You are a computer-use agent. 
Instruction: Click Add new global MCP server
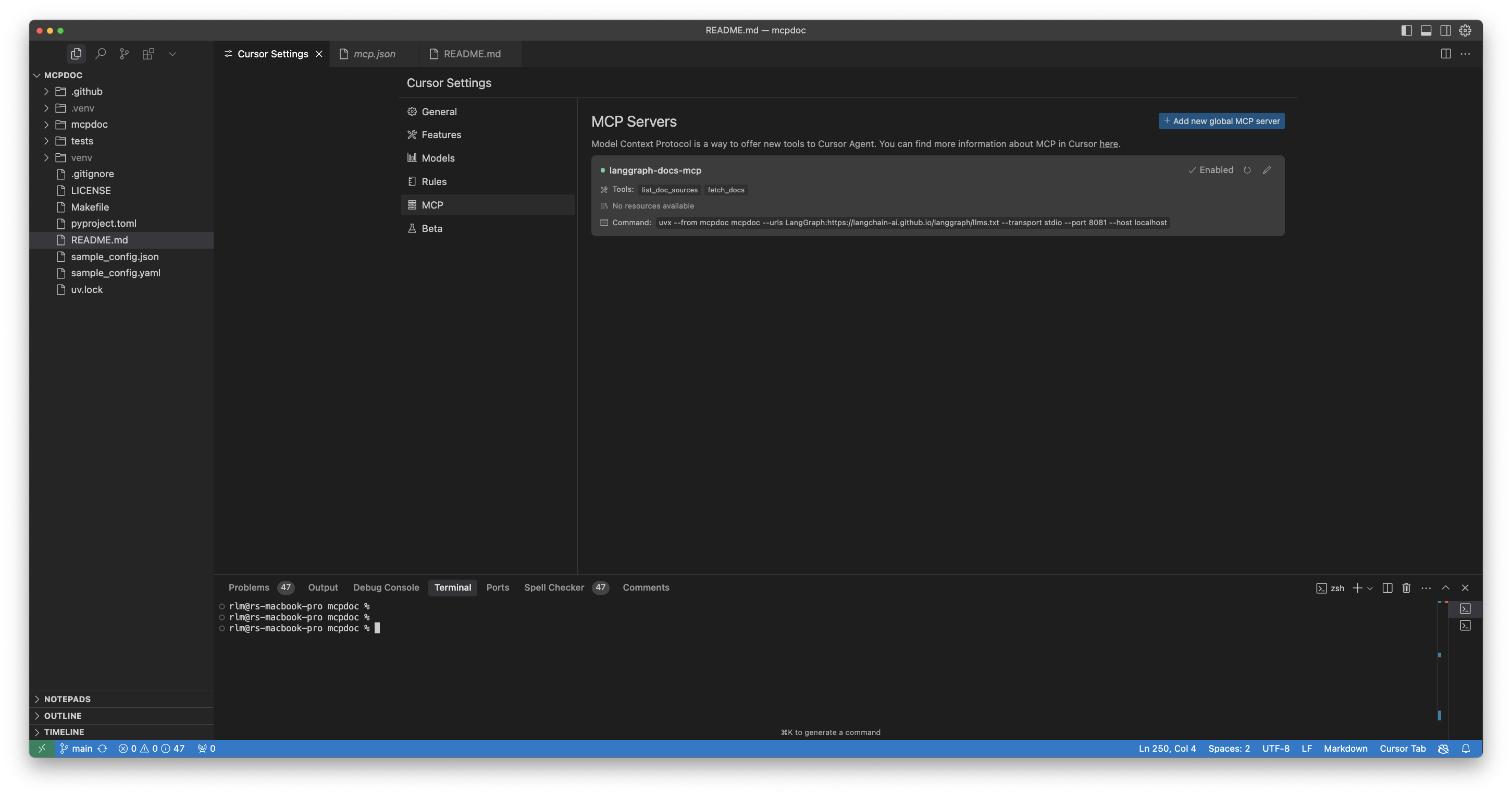1221,120
